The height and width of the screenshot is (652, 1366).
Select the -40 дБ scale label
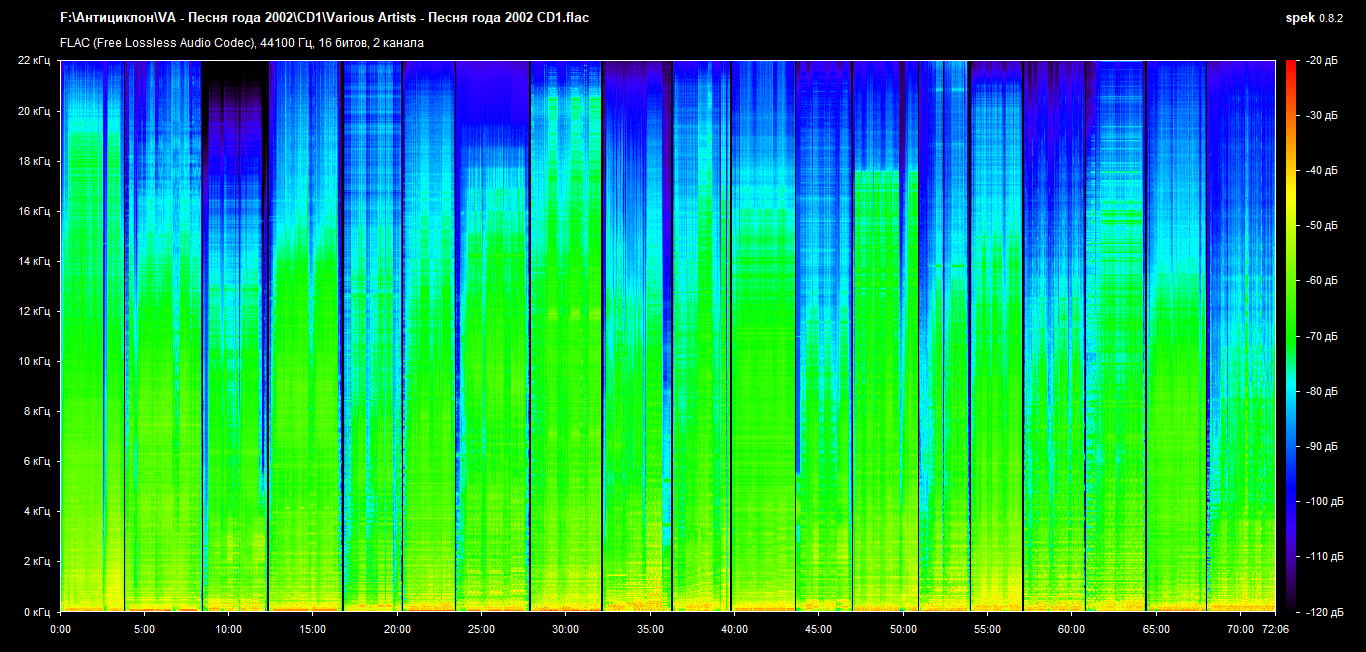1320,171
